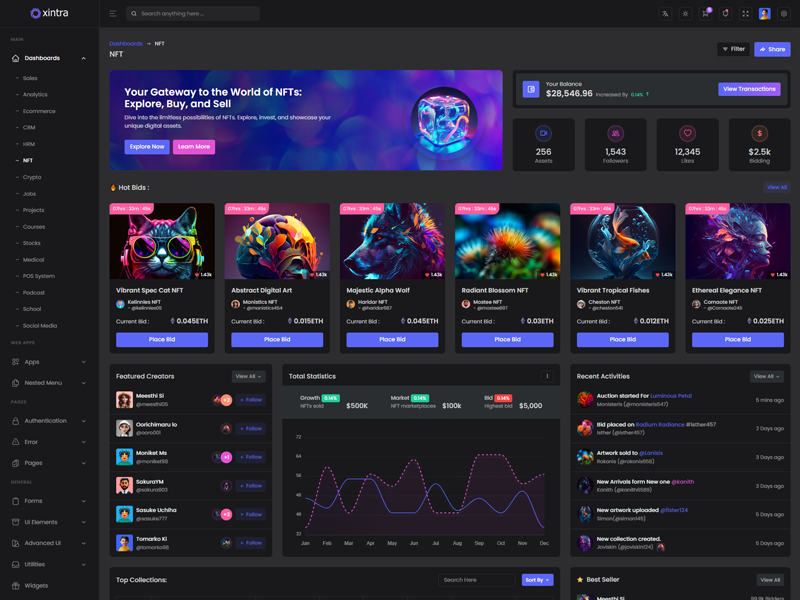Click the Likes heart icon

coord(687,133)
